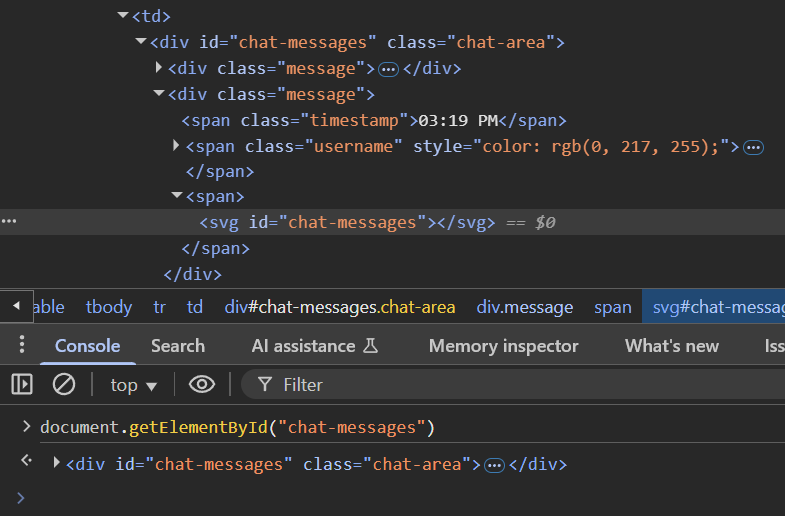
Task: Select span in the breadcrumb bar
Action: click(613, 307)
